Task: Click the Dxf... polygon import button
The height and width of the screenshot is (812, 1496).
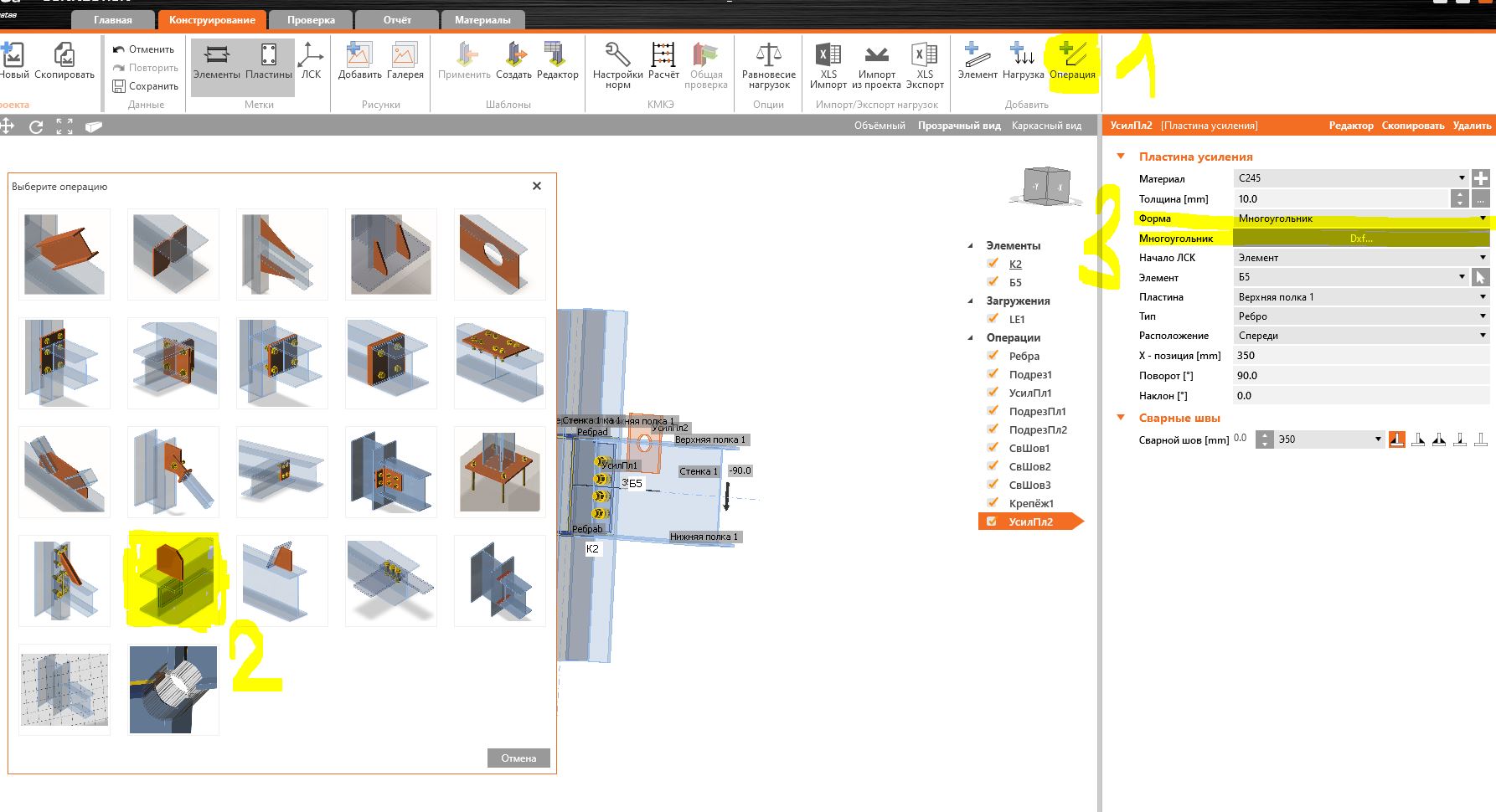Action: [1360, 239]
